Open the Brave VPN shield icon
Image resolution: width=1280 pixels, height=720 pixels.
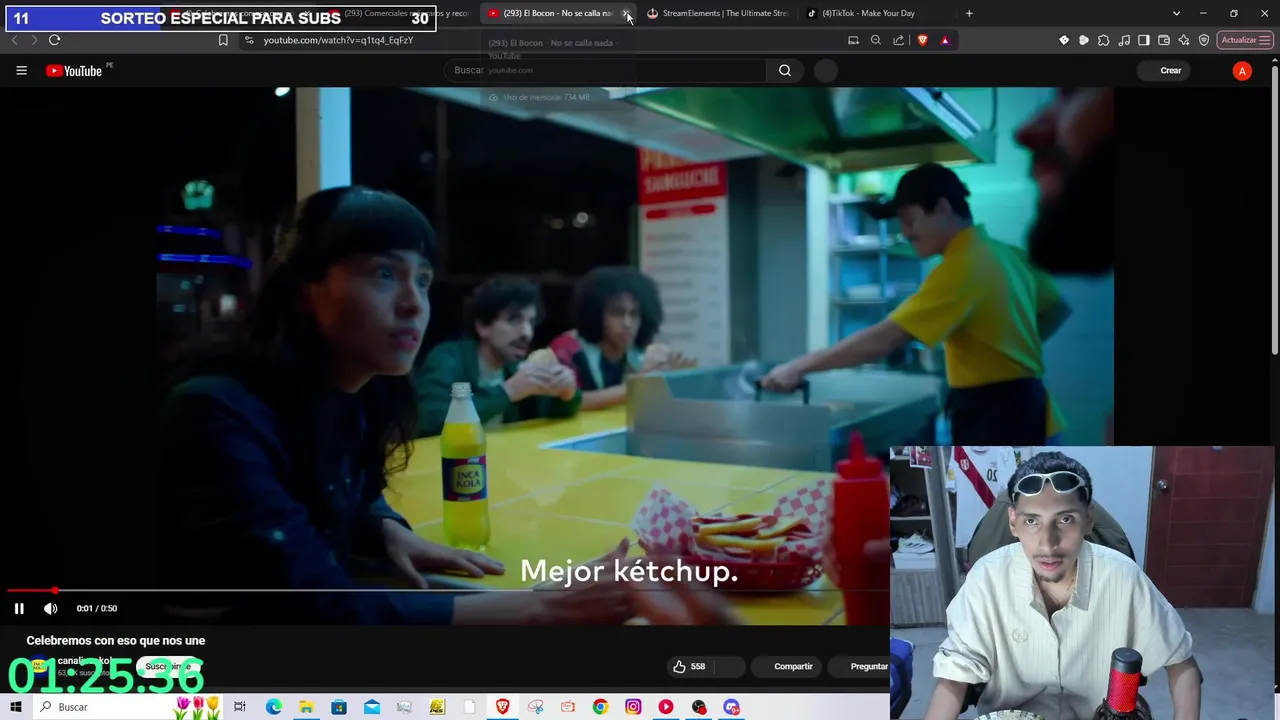tap(1204, 40)
